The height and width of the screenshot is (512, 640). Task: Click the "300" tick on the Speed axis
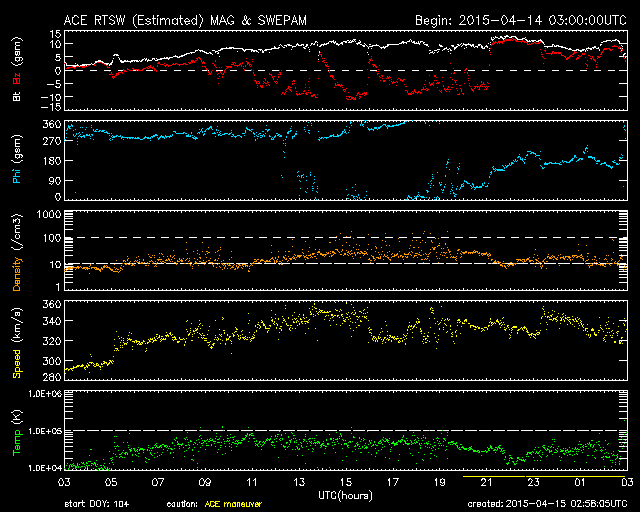coord(52,361)
